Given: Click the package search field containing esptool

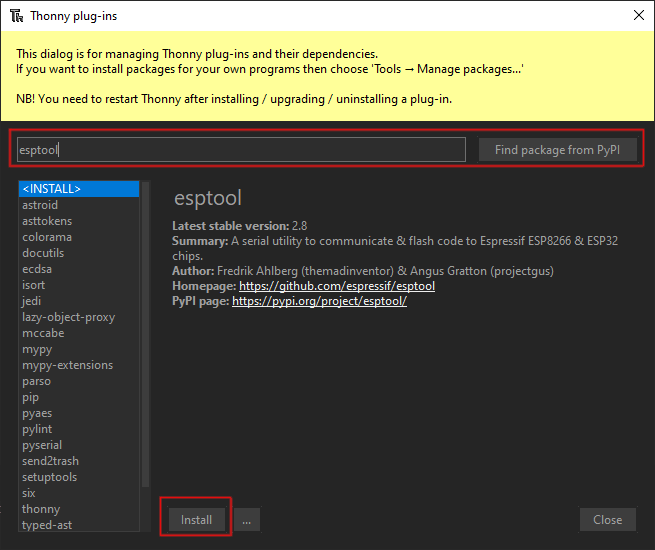Looking at the screenshot, I should (x=241, y=150).
